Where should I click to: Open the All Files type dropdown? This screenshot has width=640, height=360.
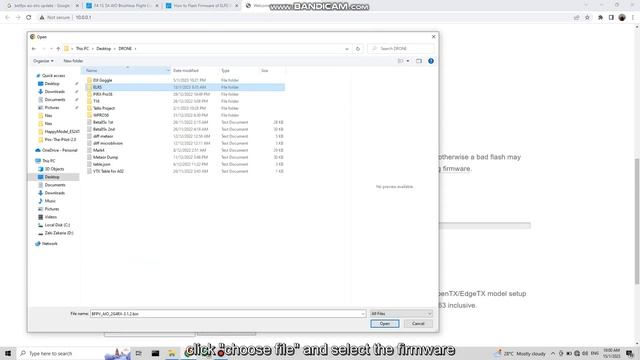coord(401,313)
